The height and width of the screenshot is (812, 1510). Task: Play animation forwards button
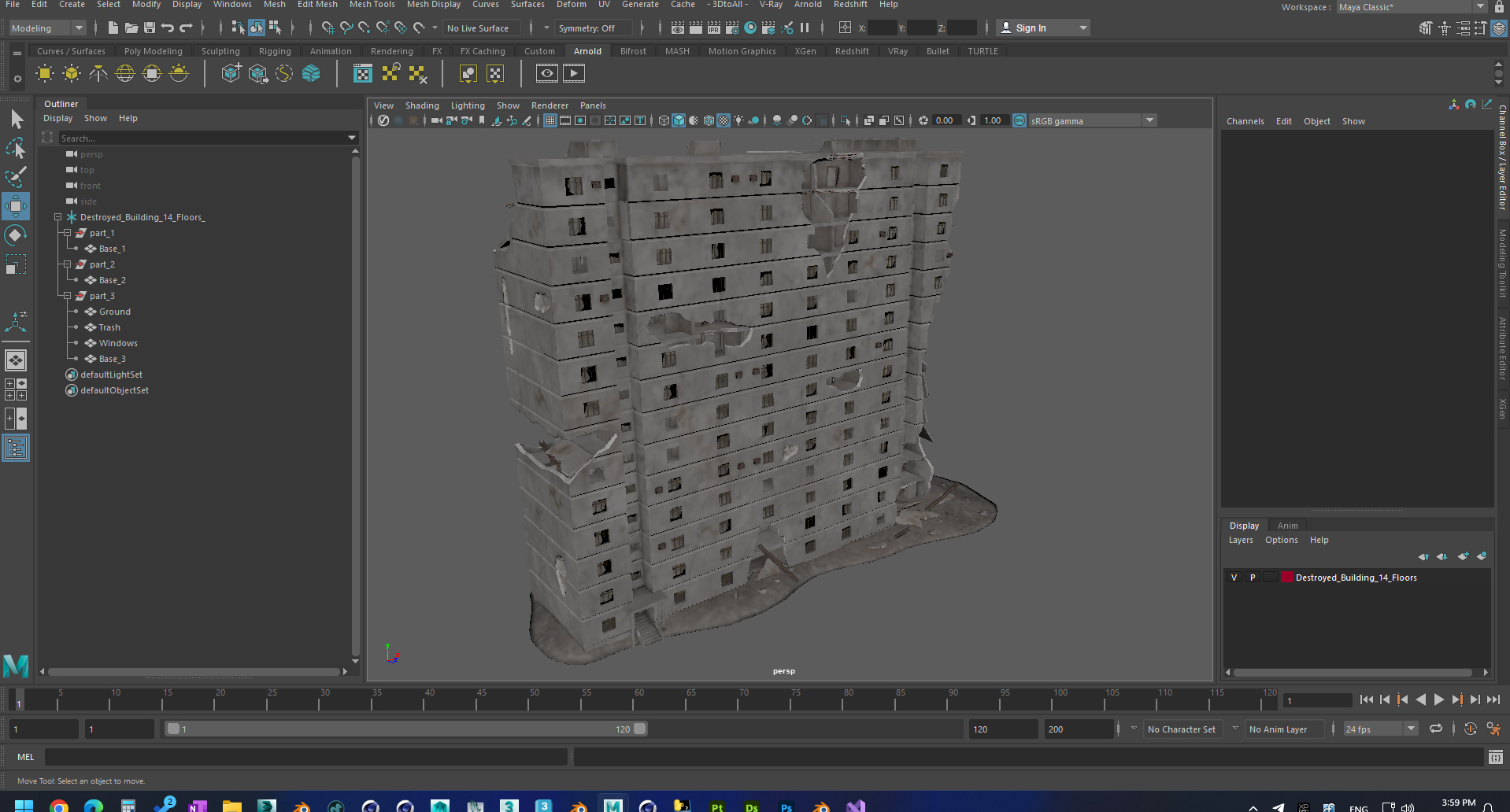click(1438, 699)
